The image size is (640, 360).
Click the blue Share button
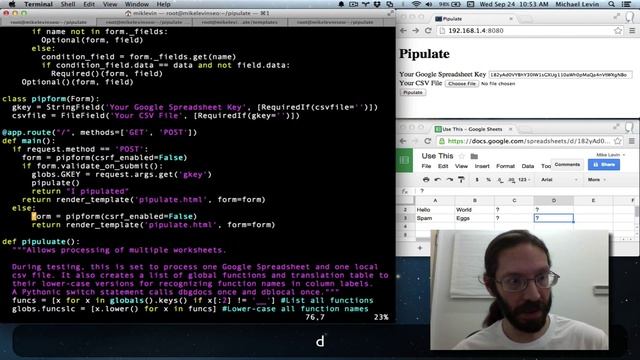point(604,164)
